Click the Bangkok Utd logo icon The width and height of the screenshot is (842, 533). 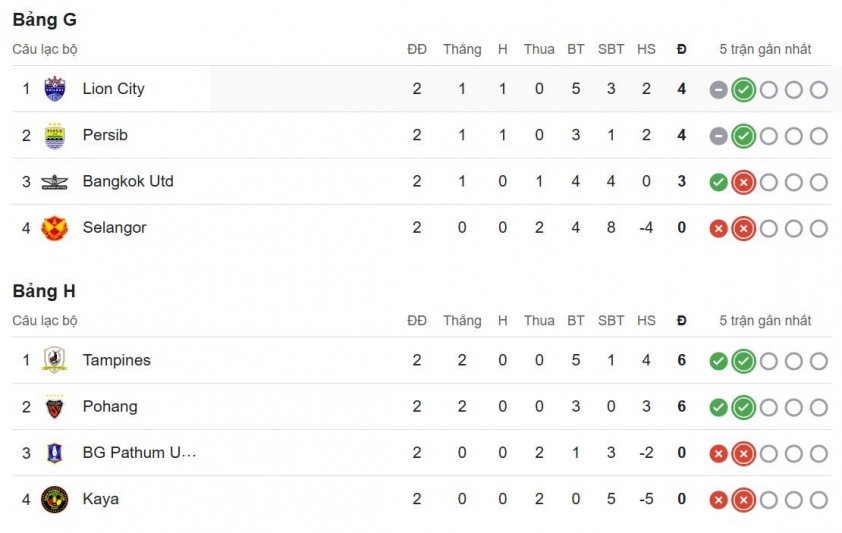click(54, 182)
